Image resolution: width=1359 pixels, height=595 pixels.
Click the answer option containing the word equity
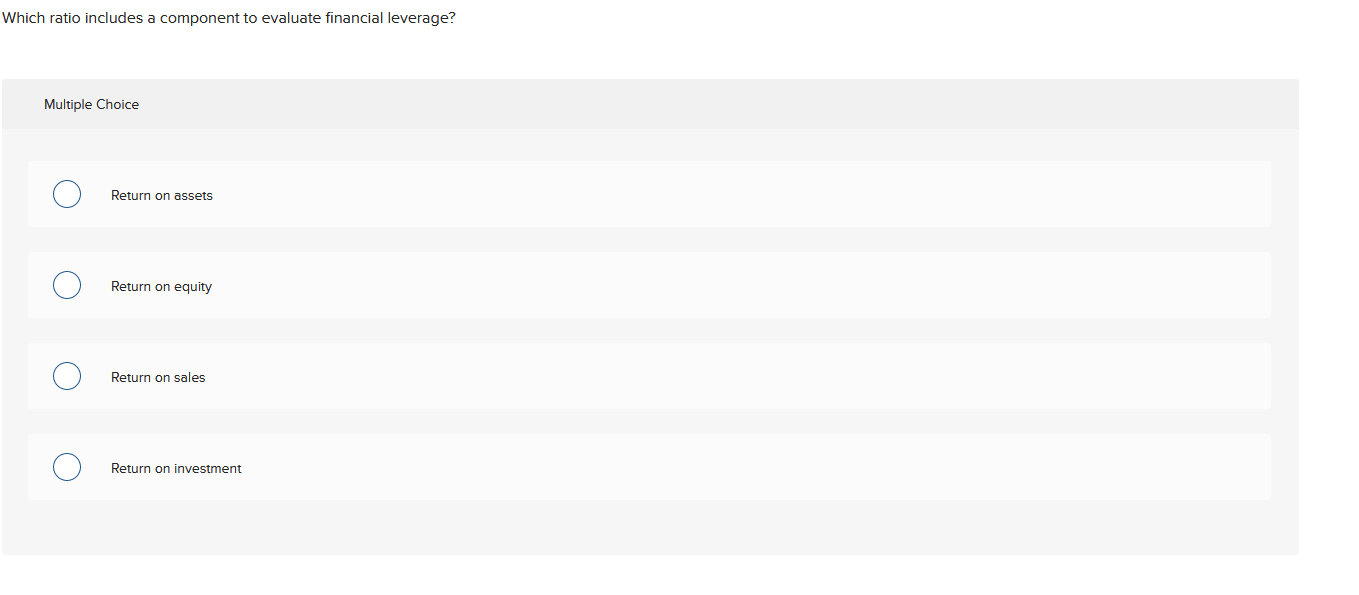pos(162,286)
